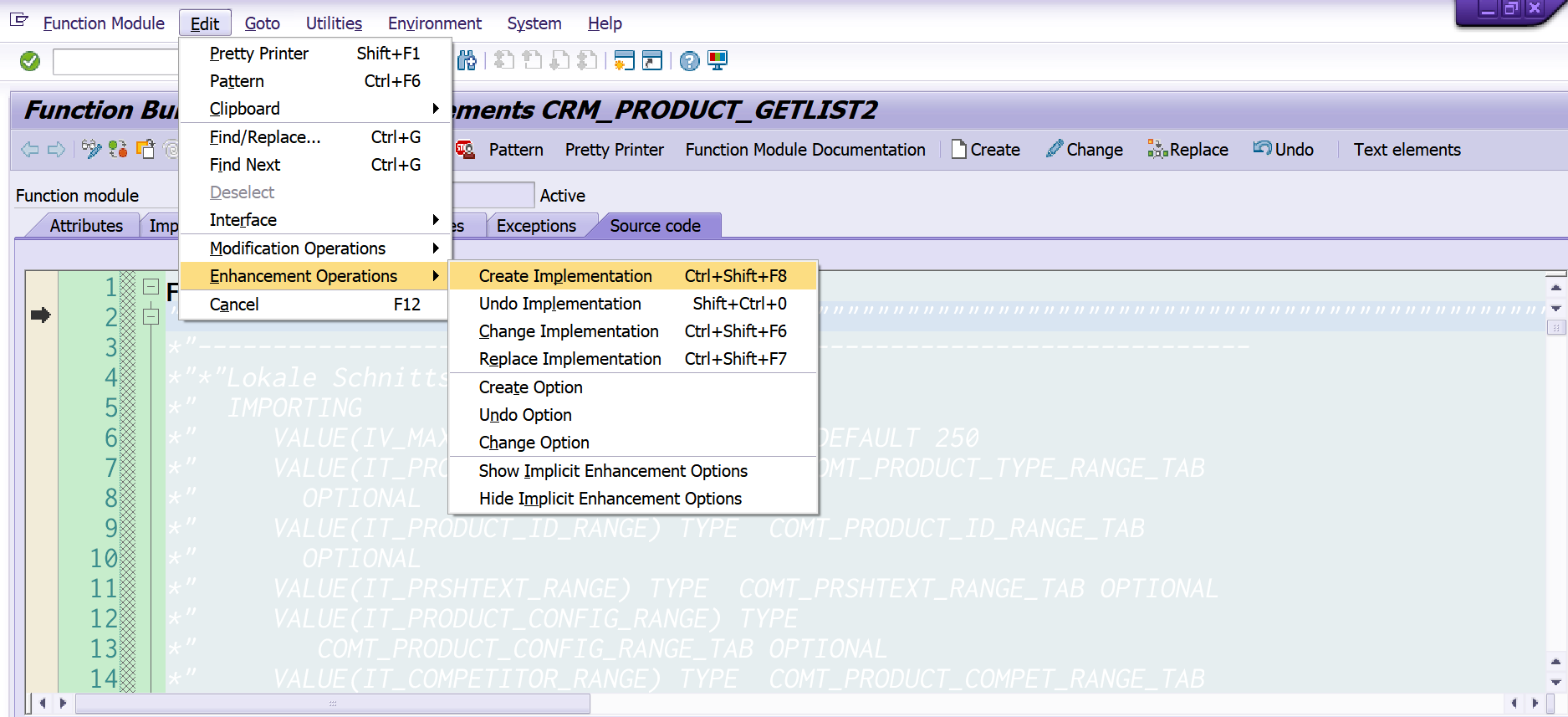Click the active/inactive toggle icon
Screen dimensions: 1568x717
(118, 150)
